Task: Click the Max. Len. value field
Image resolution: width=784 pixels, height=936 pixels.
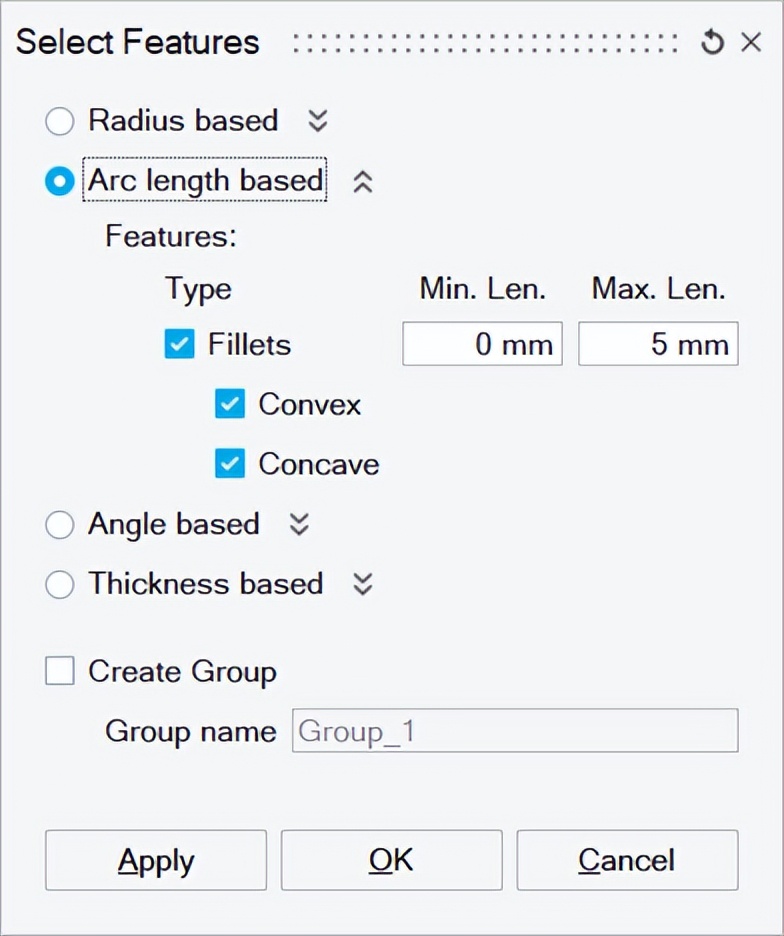Action: pyautogui.click(x=658, y=344)
